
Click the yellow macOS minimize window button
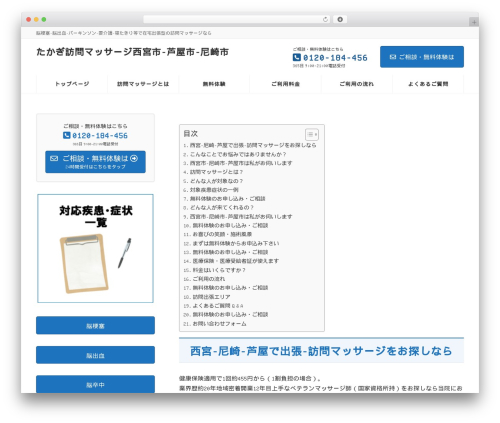point(36,19)
